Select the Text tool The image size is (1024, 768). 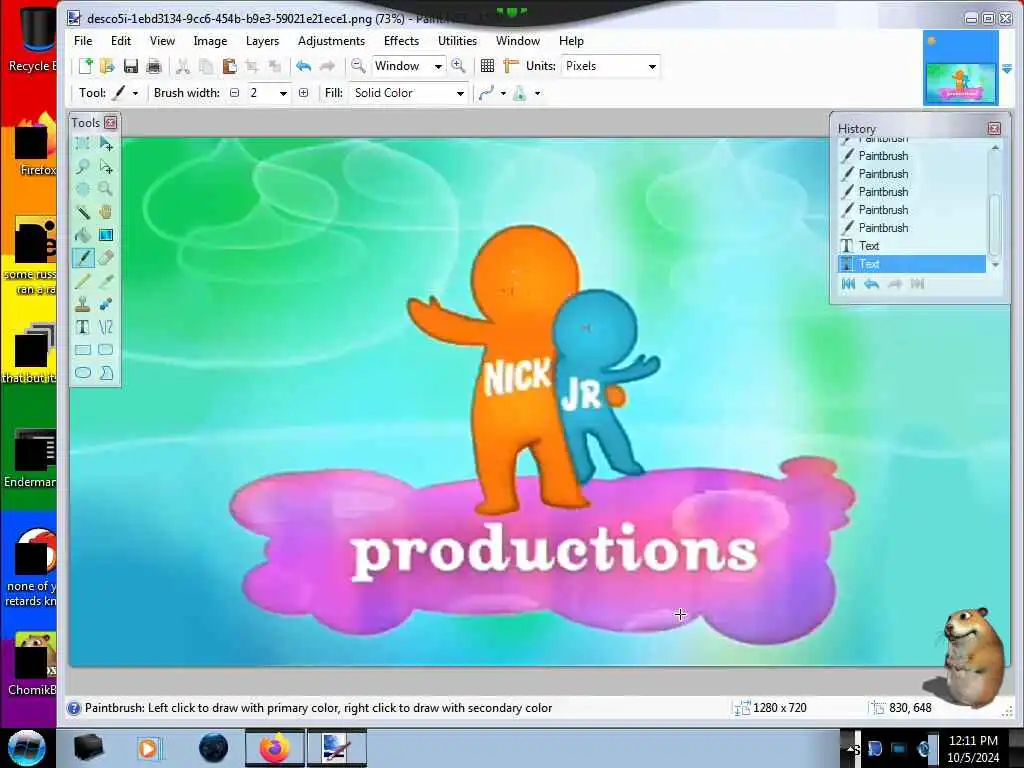pos(83,327)
